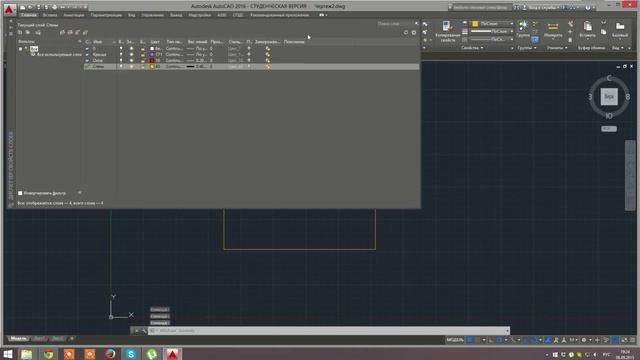Click the color swatch of layer Крыша

click(x=152, y=54)
